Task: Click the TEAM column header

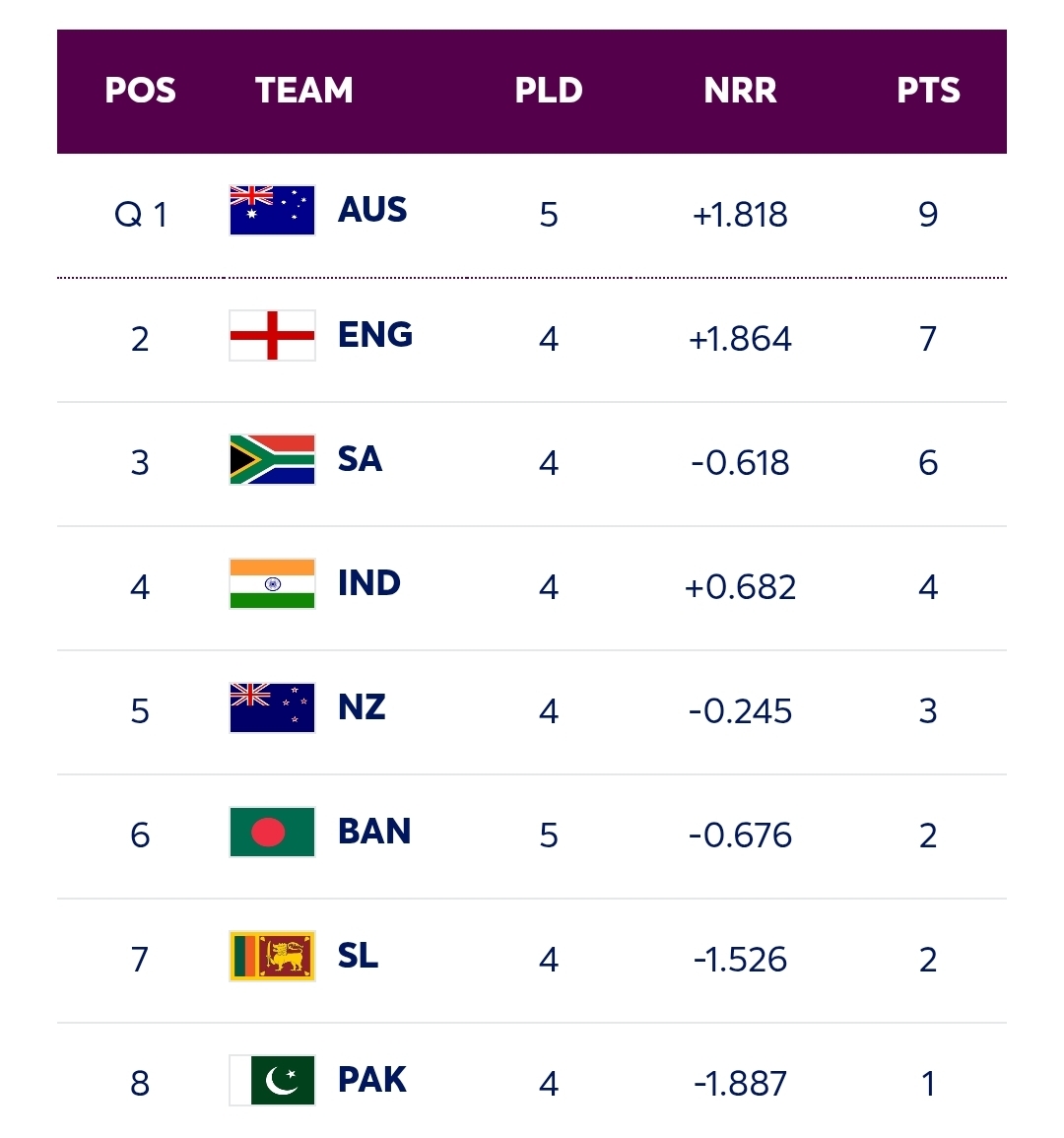Action: [304, 91]
